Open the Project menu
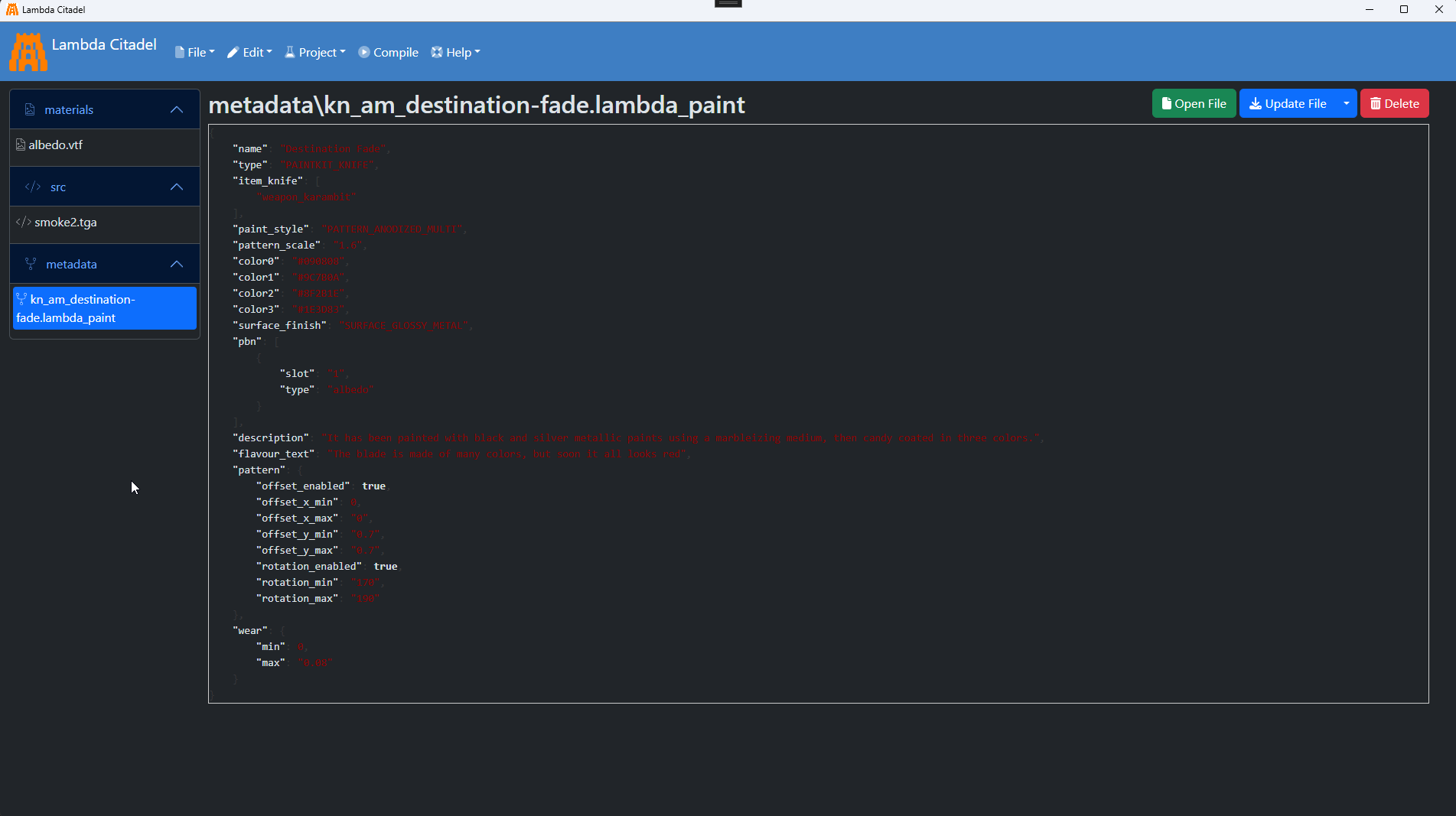Image resolution: width=1456 pixels, height=816 pixels. click(315, 52)
